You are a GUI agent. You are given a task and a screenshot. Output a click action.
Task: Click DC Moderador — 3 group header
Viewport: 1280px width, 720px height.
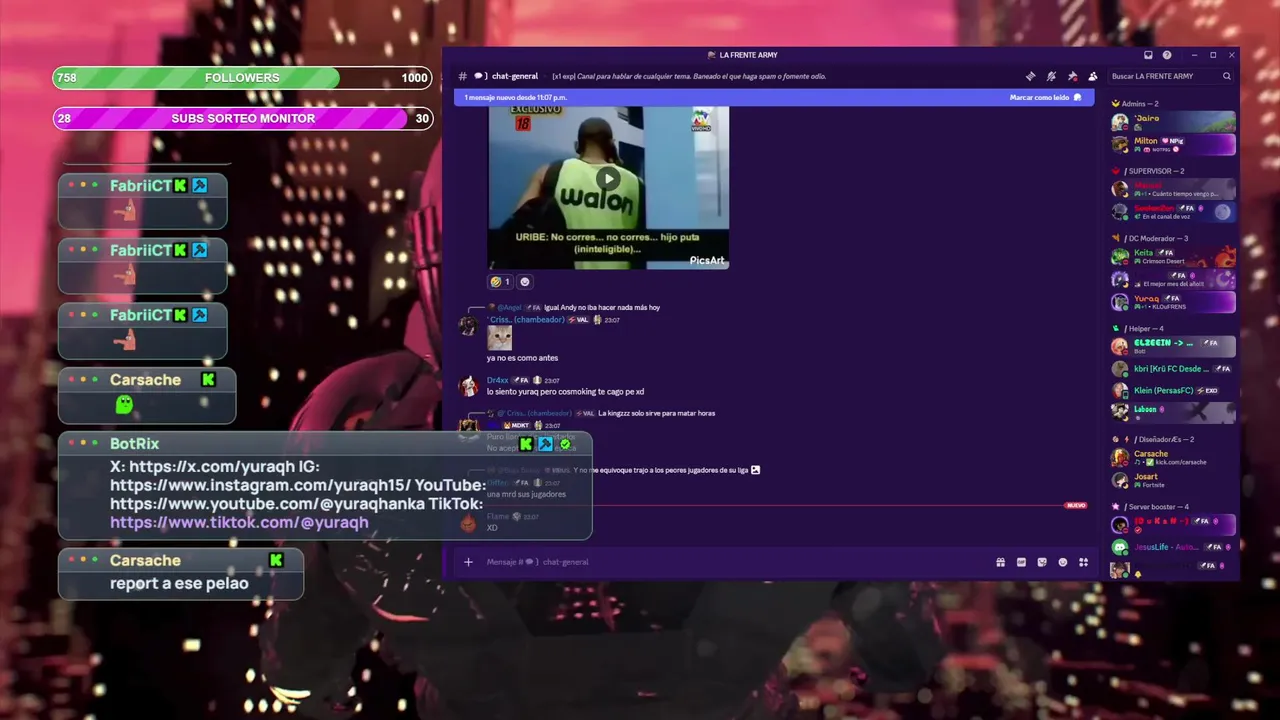pyautogui.click(x=1150, y=239)
